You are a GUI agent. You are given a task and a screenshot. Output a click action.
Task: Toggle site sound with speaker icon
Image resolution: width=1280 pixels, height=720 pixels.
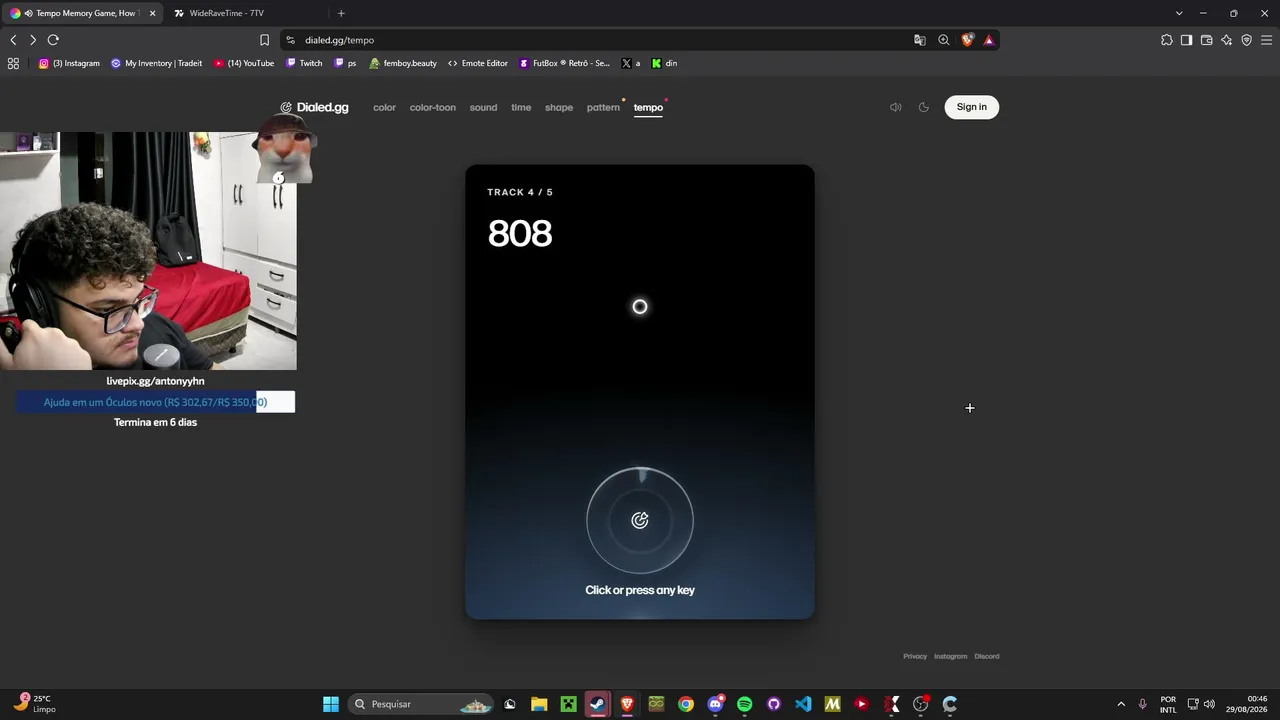click(896, 107)
